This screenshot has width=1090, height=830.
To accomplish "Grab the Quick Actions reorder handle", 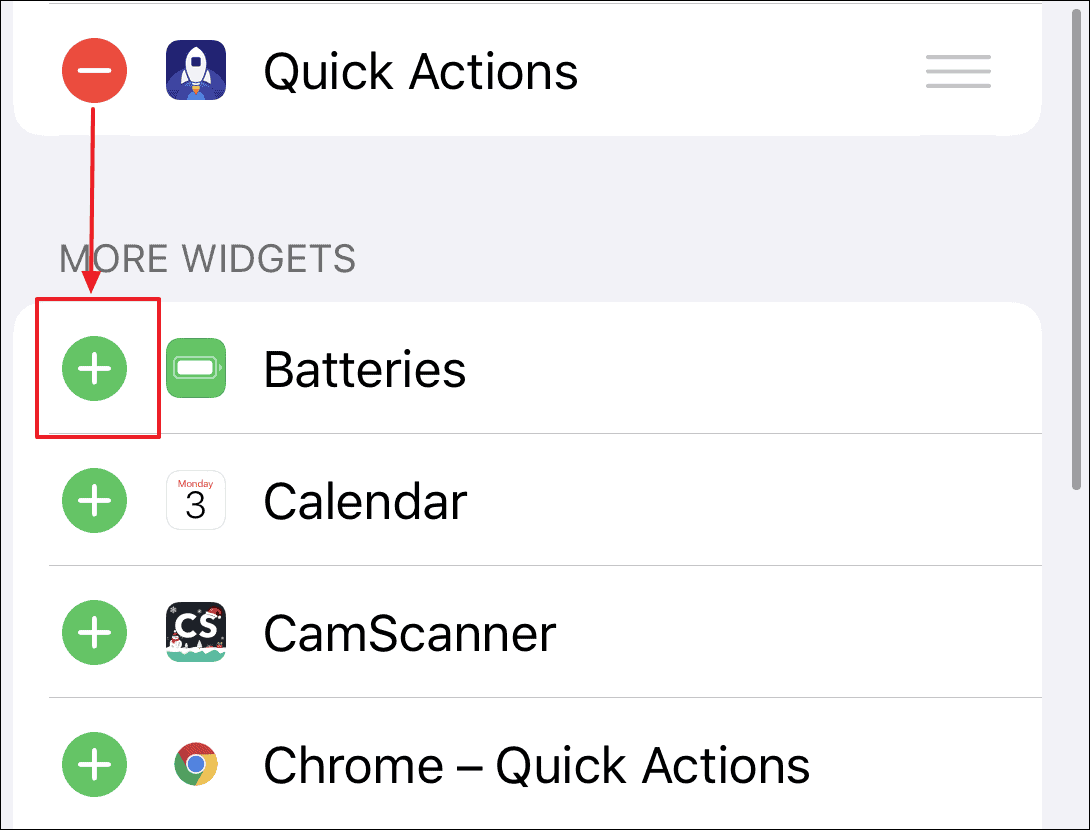I will click(958, 71).
